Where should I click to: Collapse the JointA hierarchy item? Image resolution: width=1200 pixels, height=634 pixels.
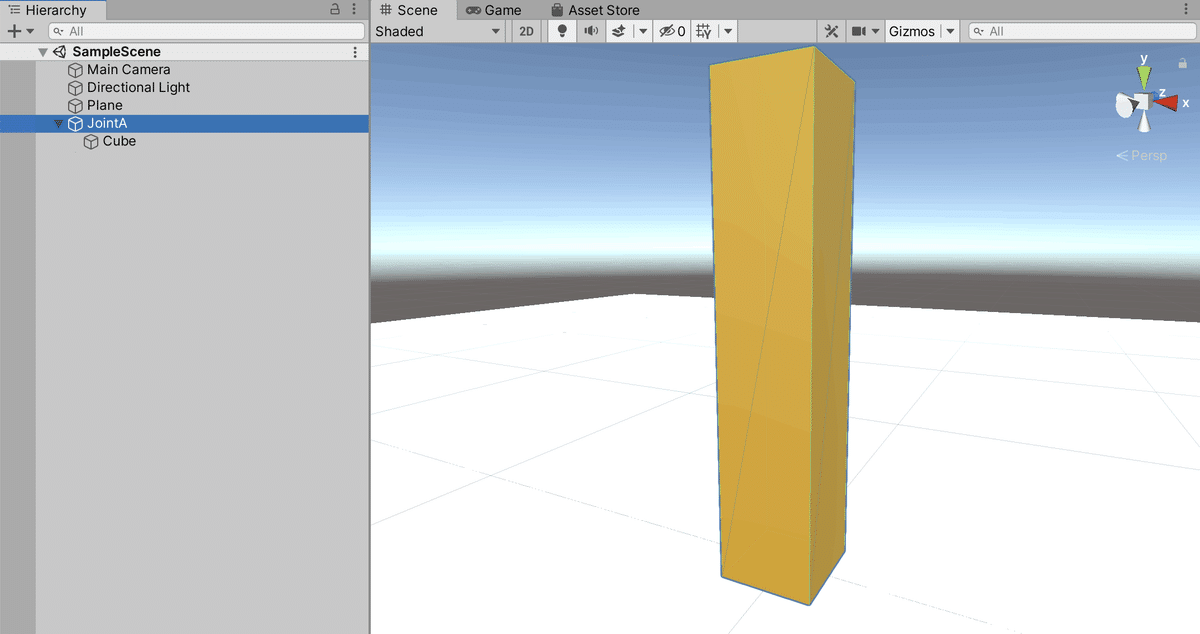[58, 123]
